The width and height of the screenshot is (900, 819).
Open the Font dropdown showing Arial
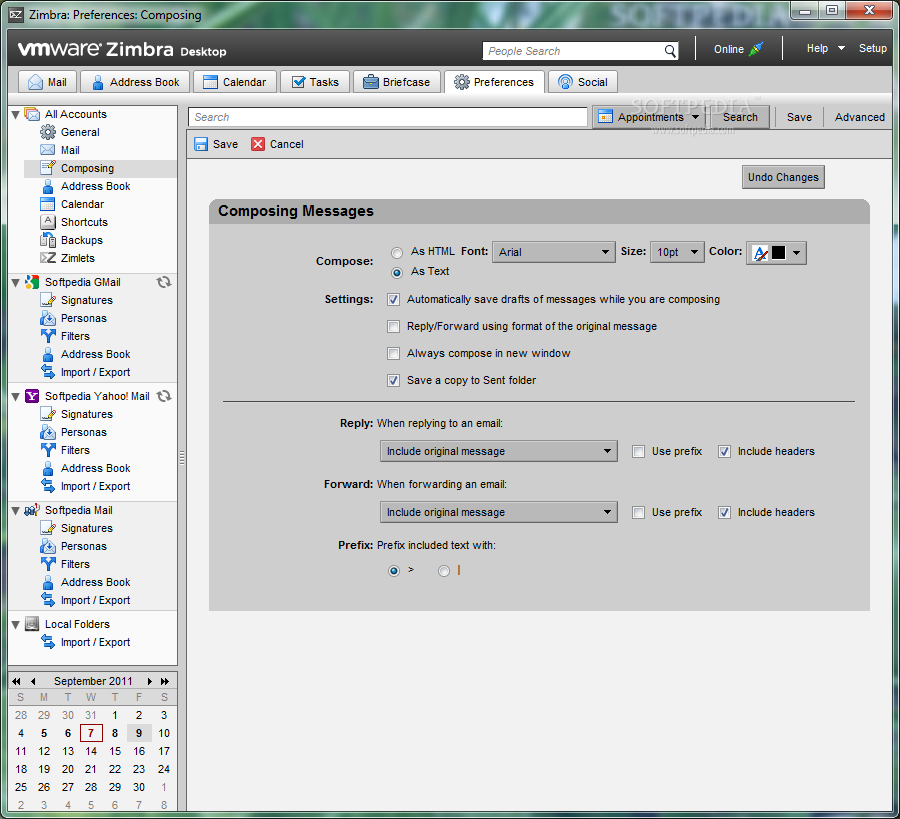pos(554,252)
